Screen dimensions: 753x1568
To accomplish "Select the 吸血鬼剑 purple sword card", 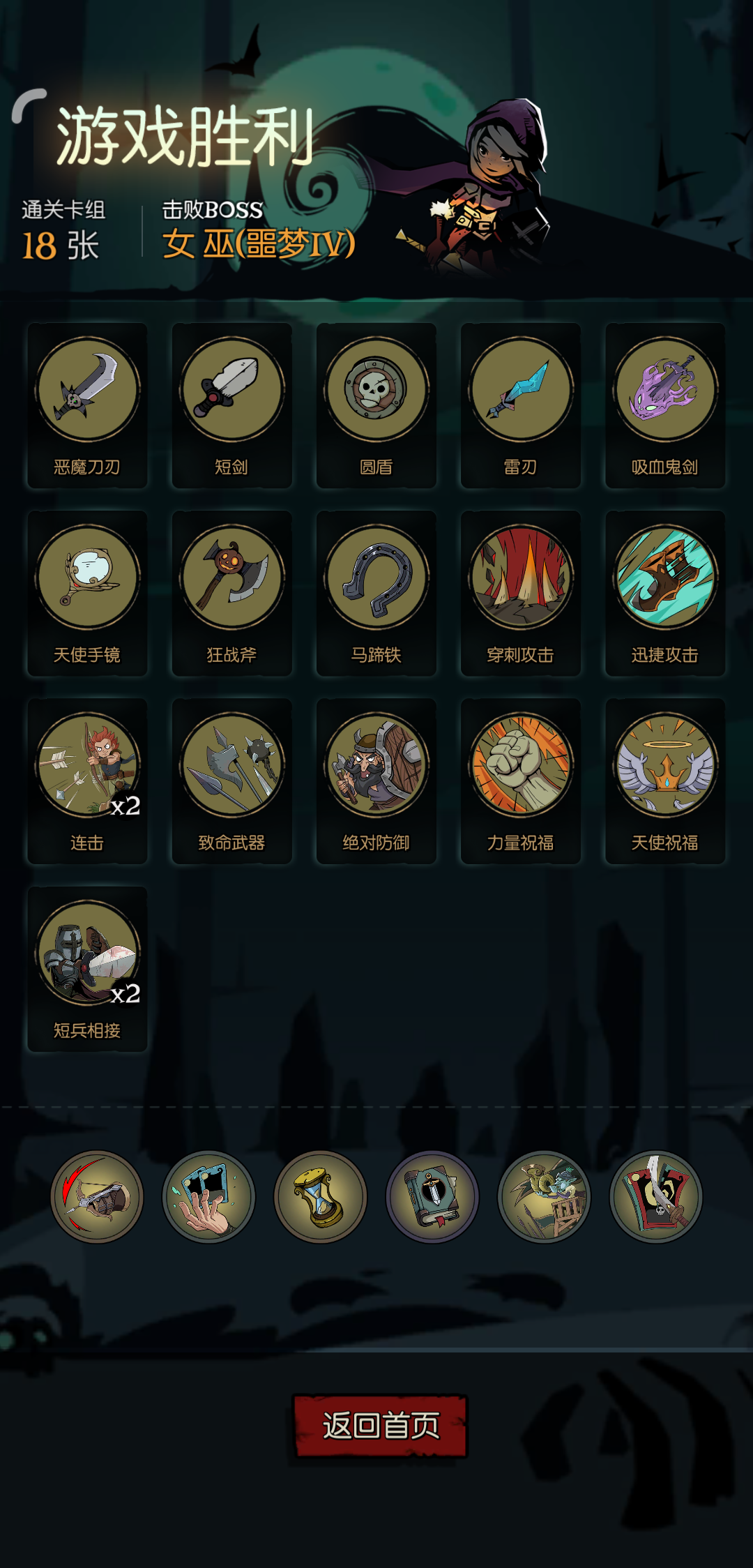I will [x=665, y=405].
